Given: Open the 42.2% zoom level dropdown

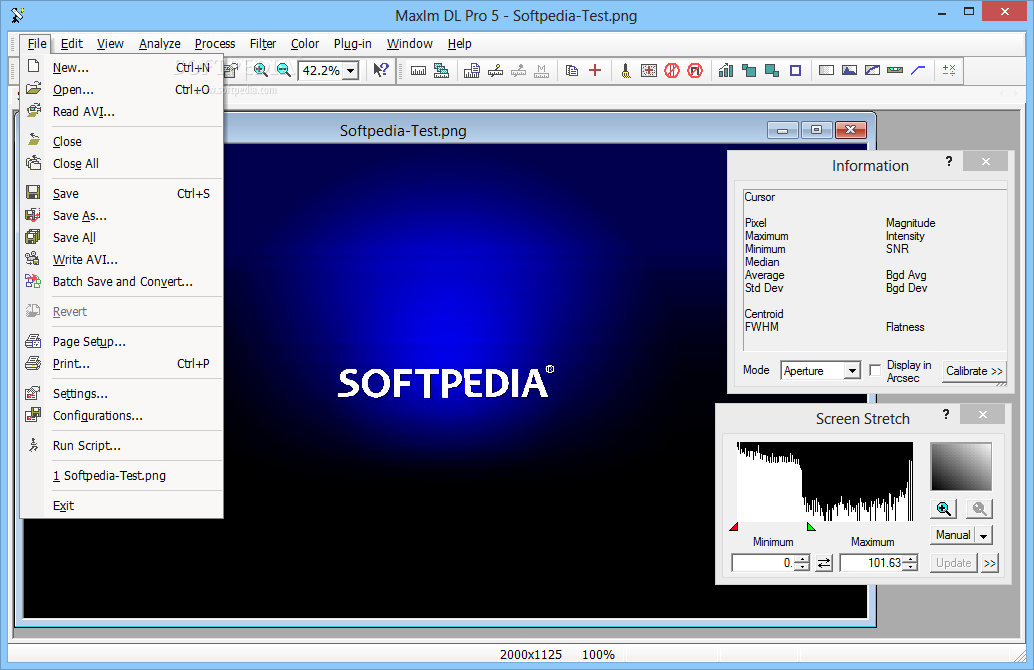Looking at the screenshot, I should tap(351, 71).
